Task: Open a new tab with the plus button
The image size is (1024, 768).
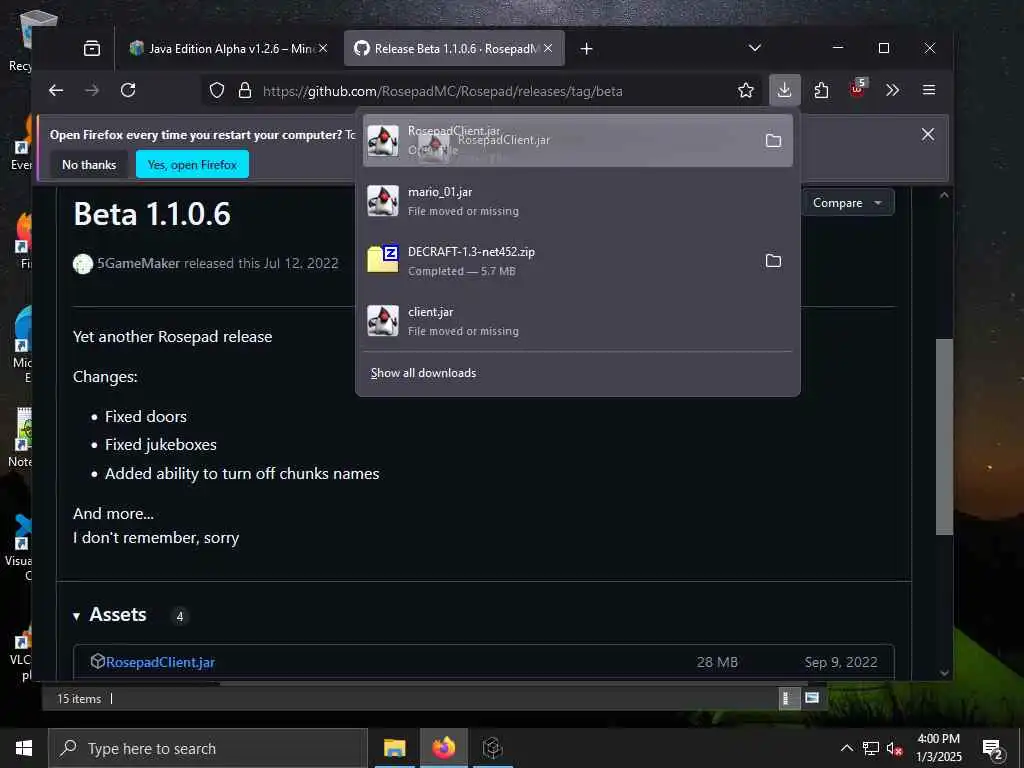Action: tap(586, 48)
